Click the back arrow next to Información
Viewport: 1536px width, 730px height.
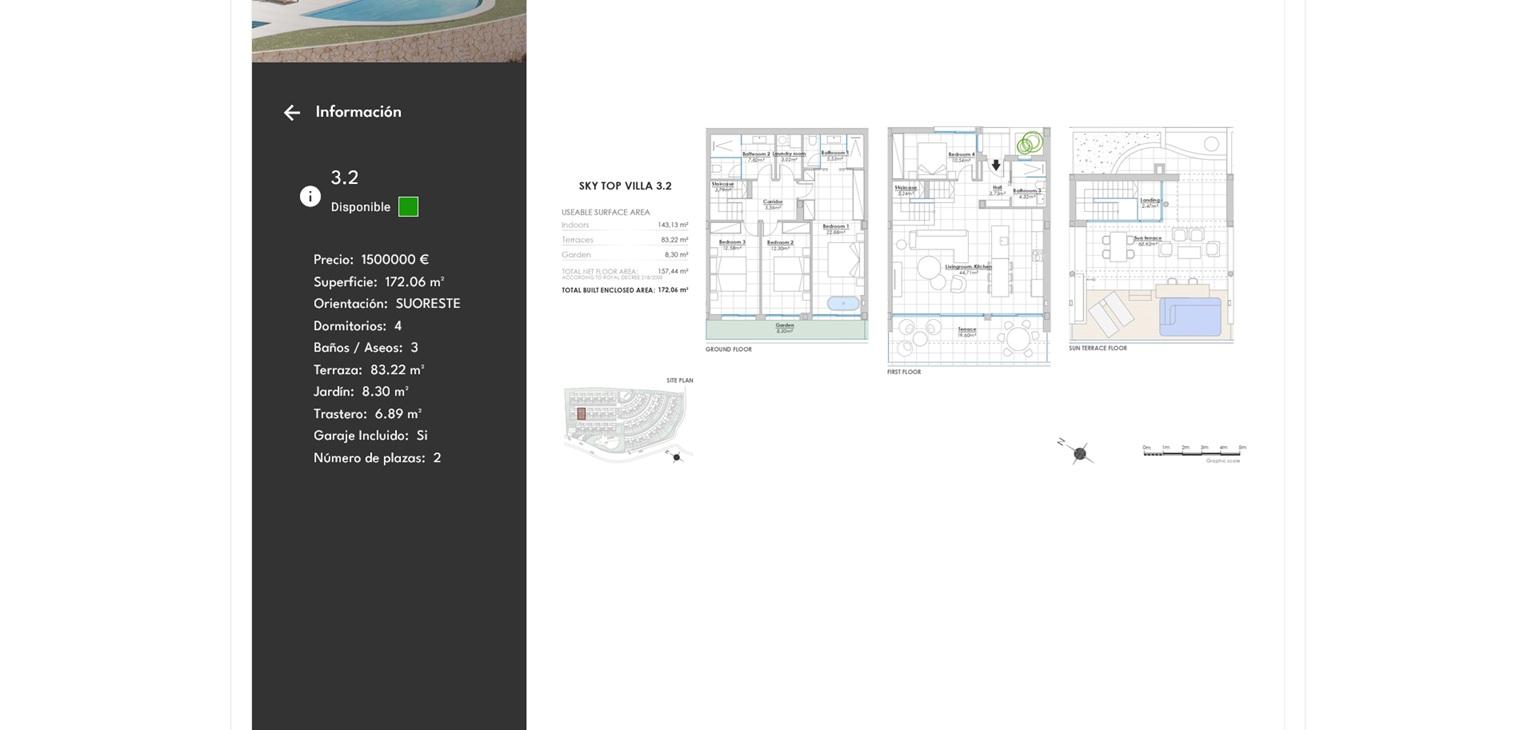click(x=292, y=113)
